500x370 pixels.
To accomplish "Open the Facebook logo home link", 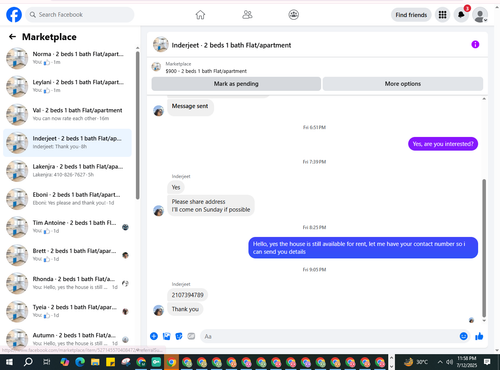I will [x=14, y=15].
